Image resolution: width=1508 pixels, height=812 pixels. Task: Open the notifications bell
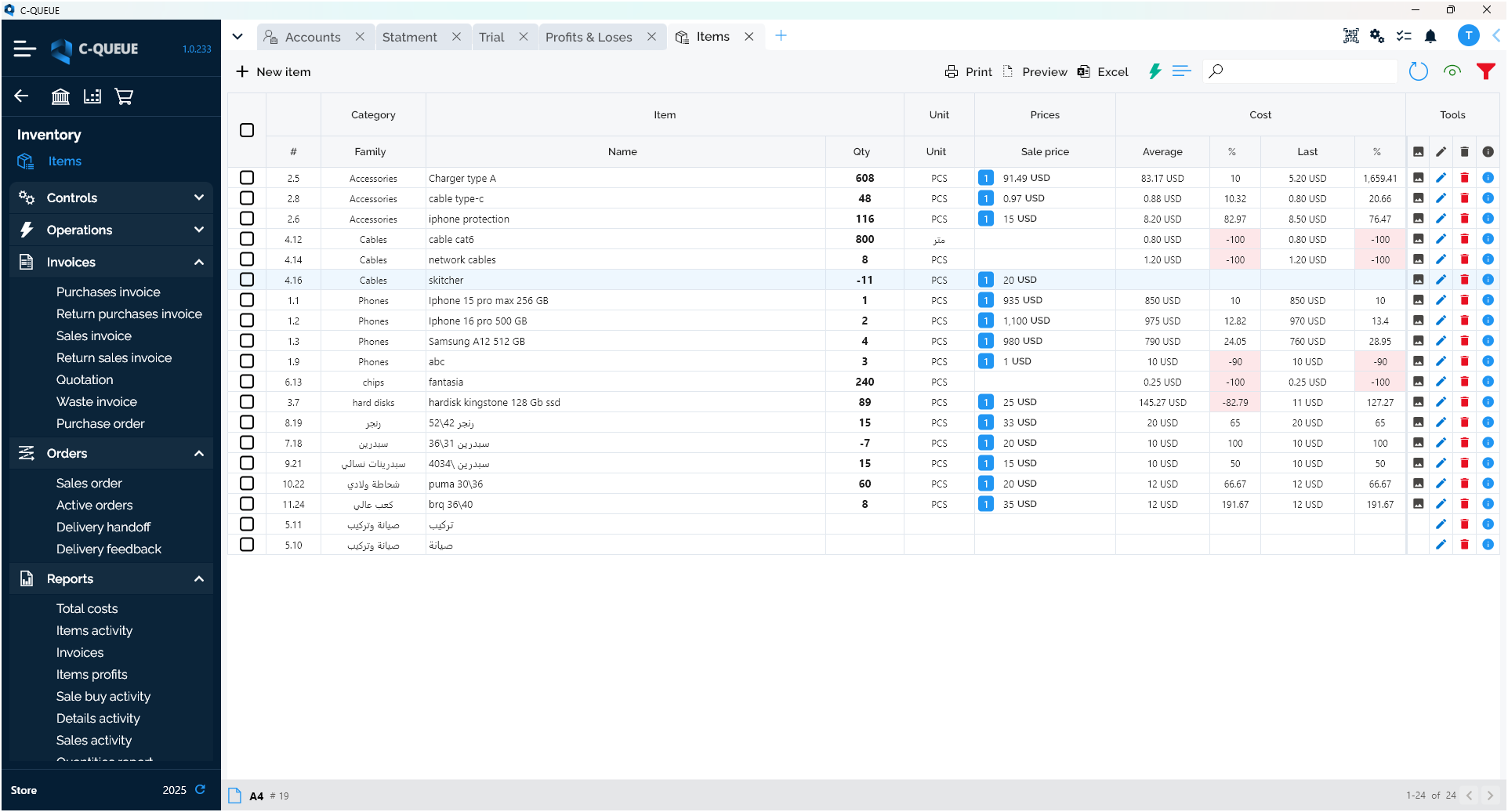pyautogui.click(x=1430, y=36)
